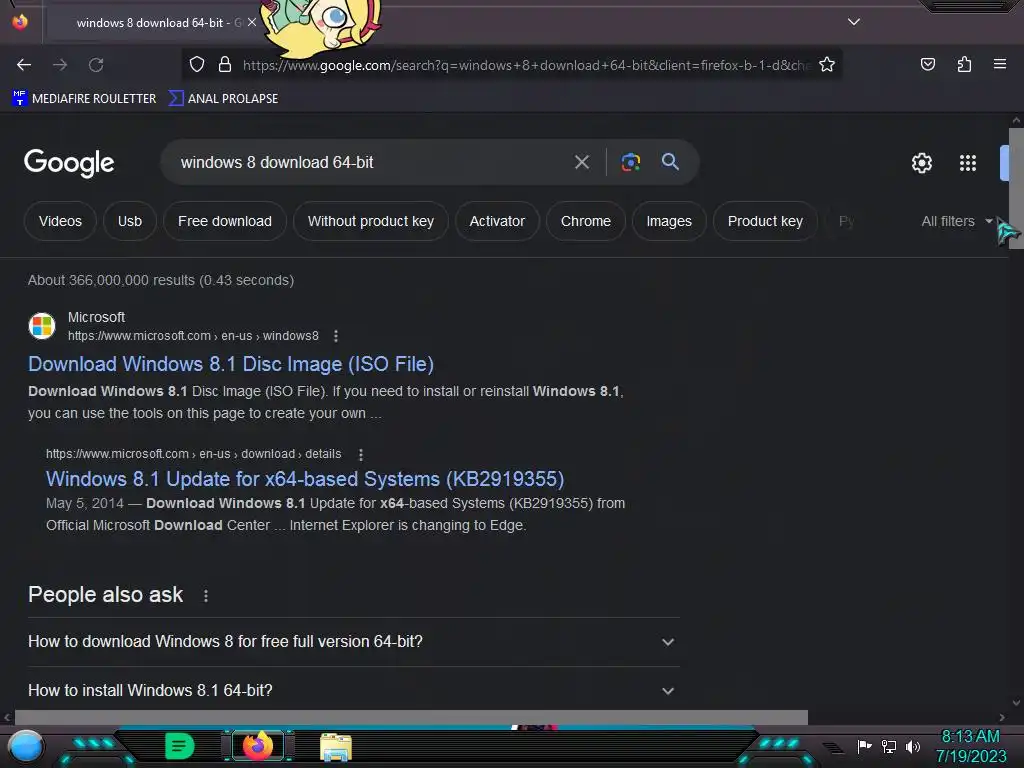This screenshot has height=768, width=1024.
Task: Select the Usb filter chip
Action: pyautogui.click(x=130, y=221)
